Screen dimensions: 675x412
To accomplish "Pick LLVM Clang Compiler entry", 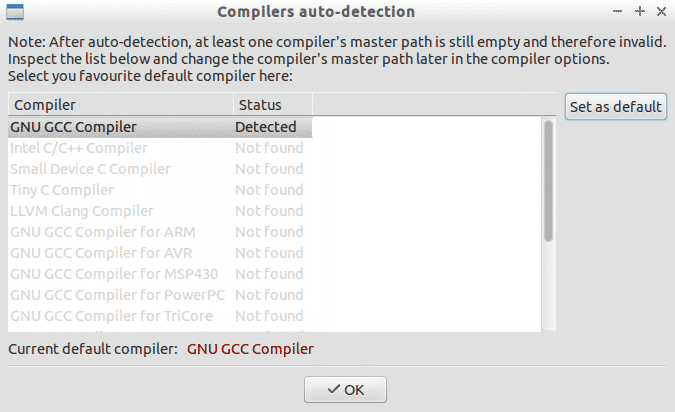I will click(82, 211).
